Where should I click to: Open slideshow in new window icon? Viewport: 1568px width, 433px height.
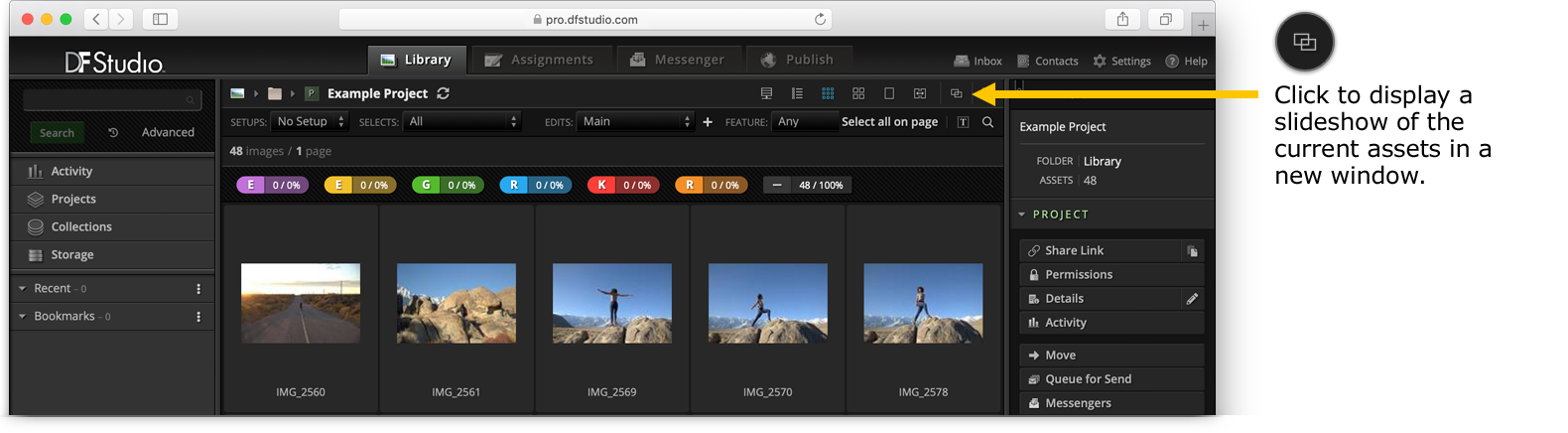[956, 93]
